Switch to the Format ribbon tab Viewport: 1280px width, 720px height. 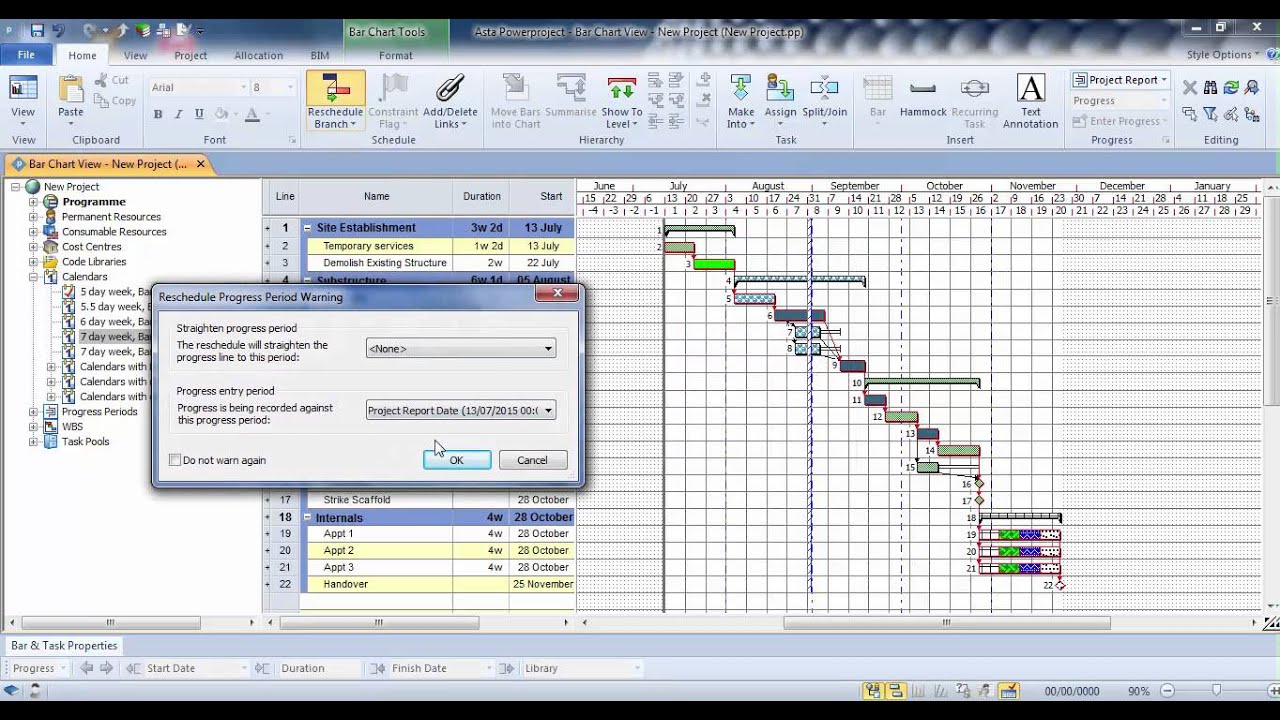tap(396, 56)
